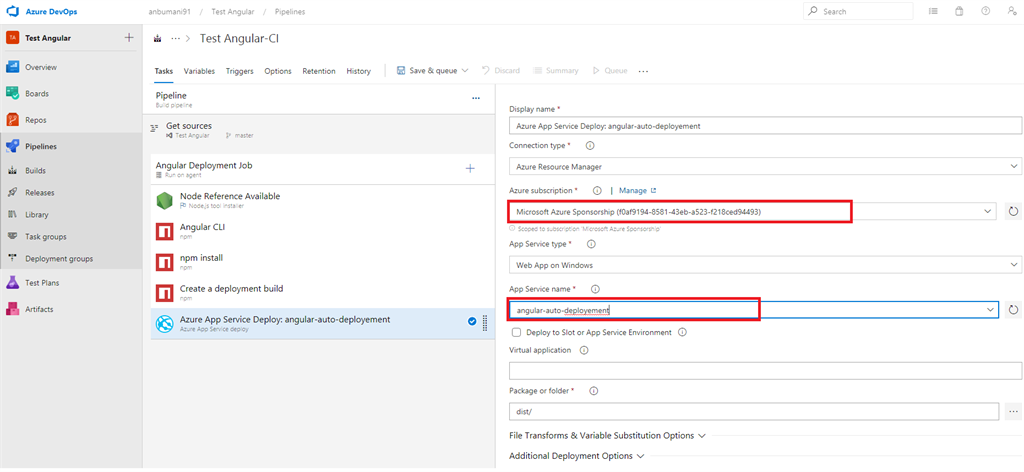This screenshot has width=1024, height=472.
Task: Switch to the Variables tab
Action: [x=199, y=71]
